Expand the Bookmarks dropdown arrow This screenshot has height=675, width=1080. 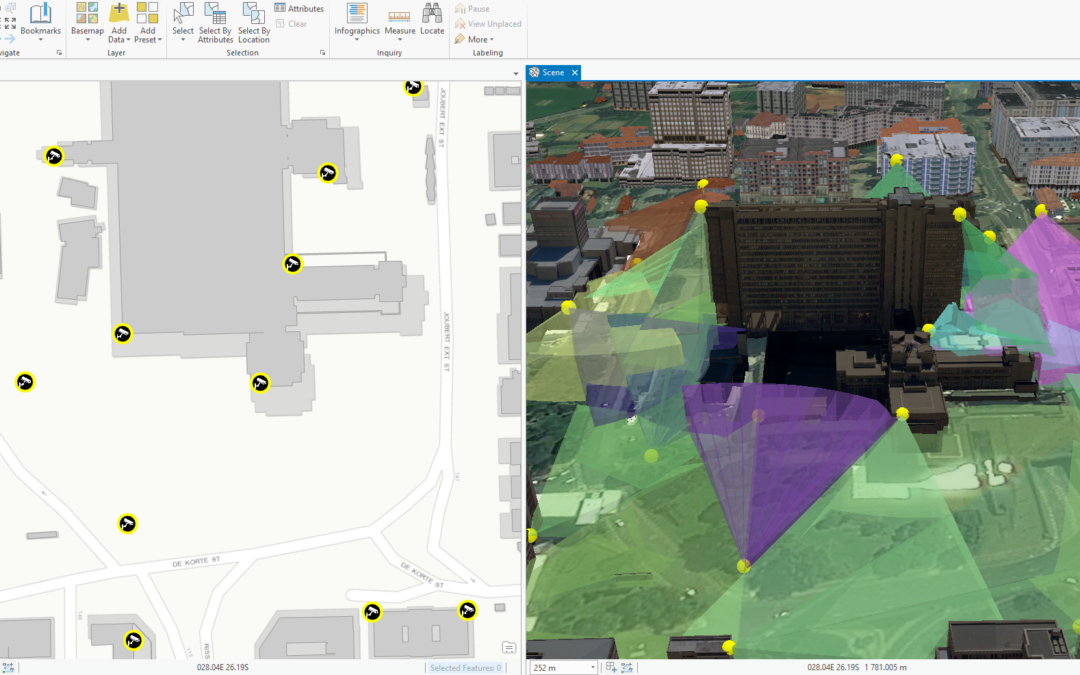(40, 40)
